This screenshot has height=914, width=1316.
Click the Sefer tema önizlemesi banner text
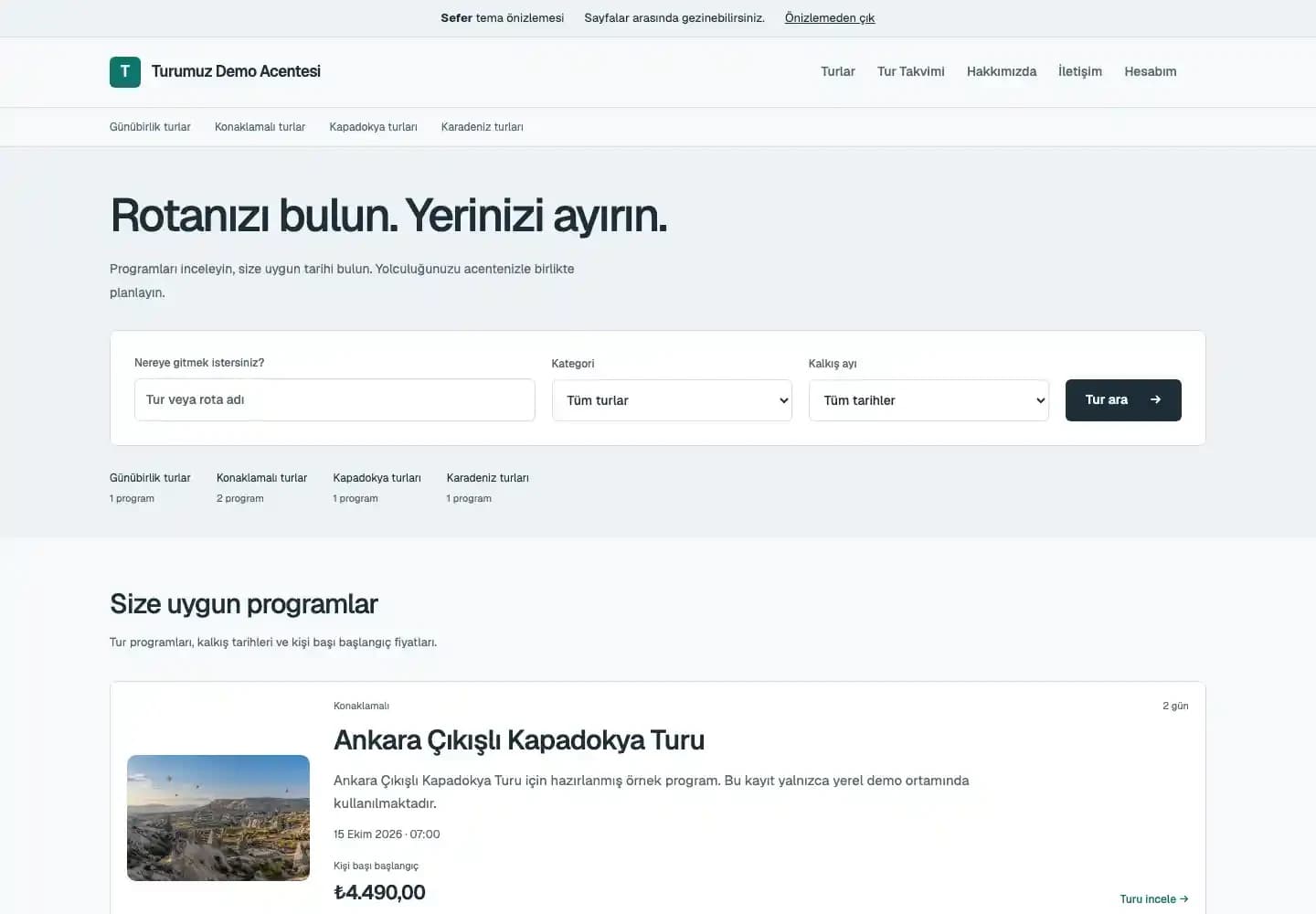pyautogui.click(x=502, y=17)
